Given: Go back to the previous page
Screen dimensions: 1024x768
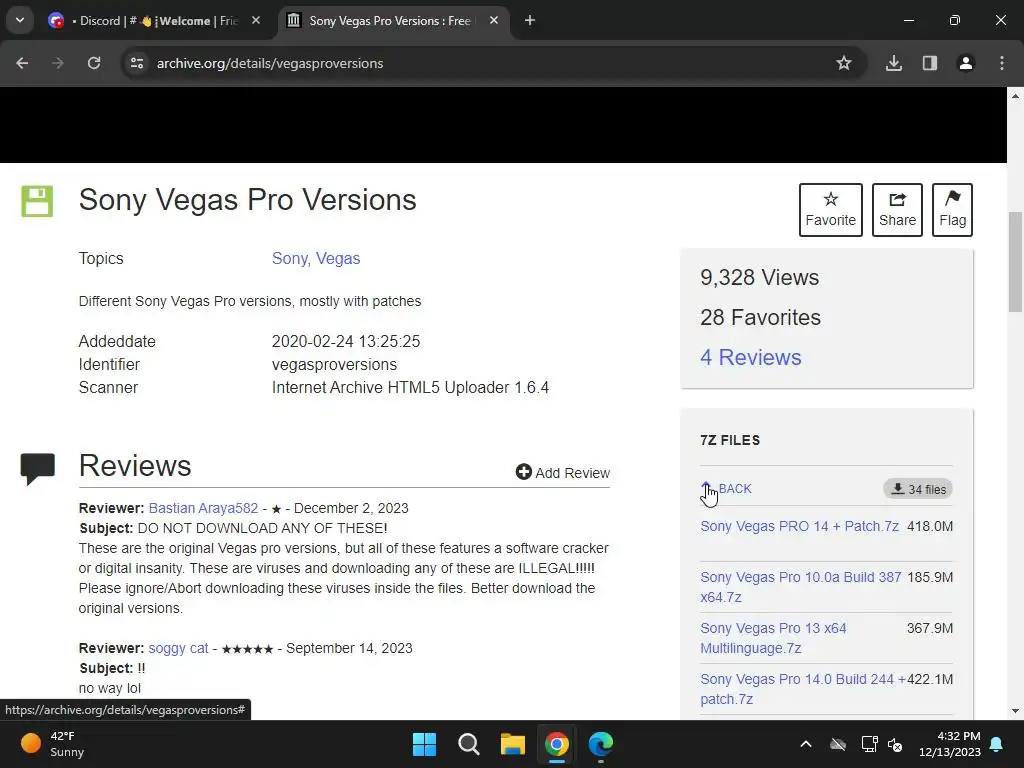Looking at the screenshot, I should pyautogui.click(x=22, y=63).
